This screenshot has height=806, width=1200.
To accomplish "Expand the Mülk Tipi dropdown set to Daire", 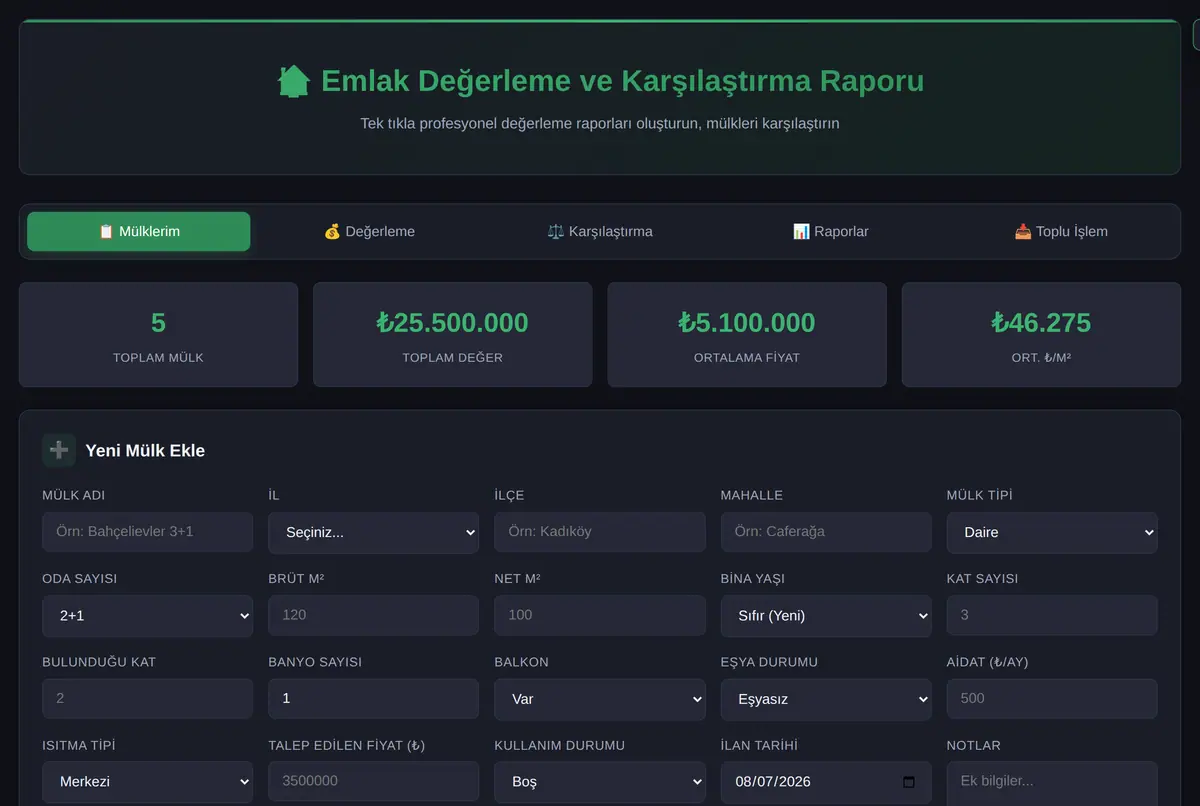I will pyautogui.click(x=1052, y=533).
